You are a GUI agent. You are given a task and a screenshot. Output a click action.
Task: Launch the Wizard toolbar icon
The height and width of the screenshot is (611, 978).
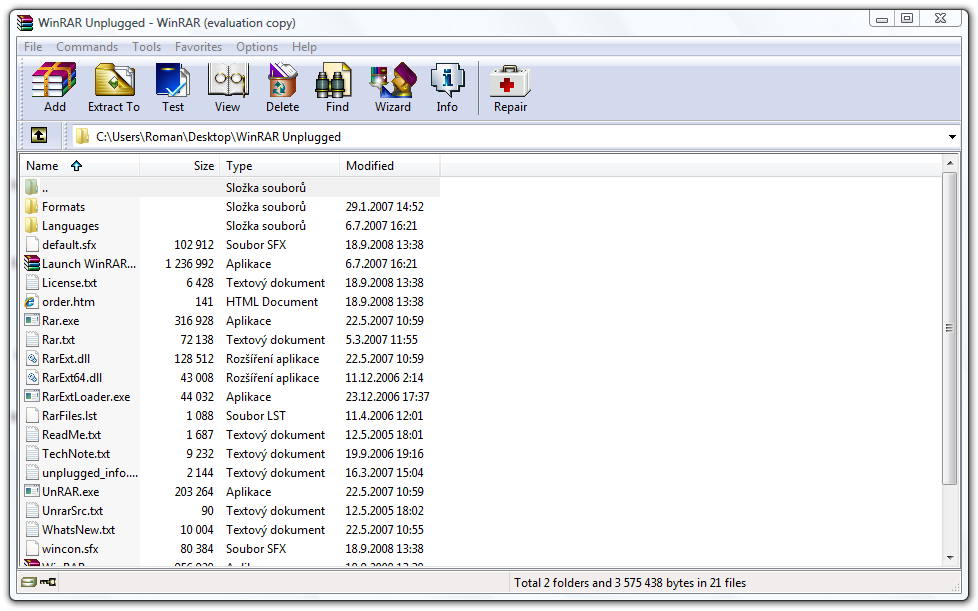pos(393,87)
